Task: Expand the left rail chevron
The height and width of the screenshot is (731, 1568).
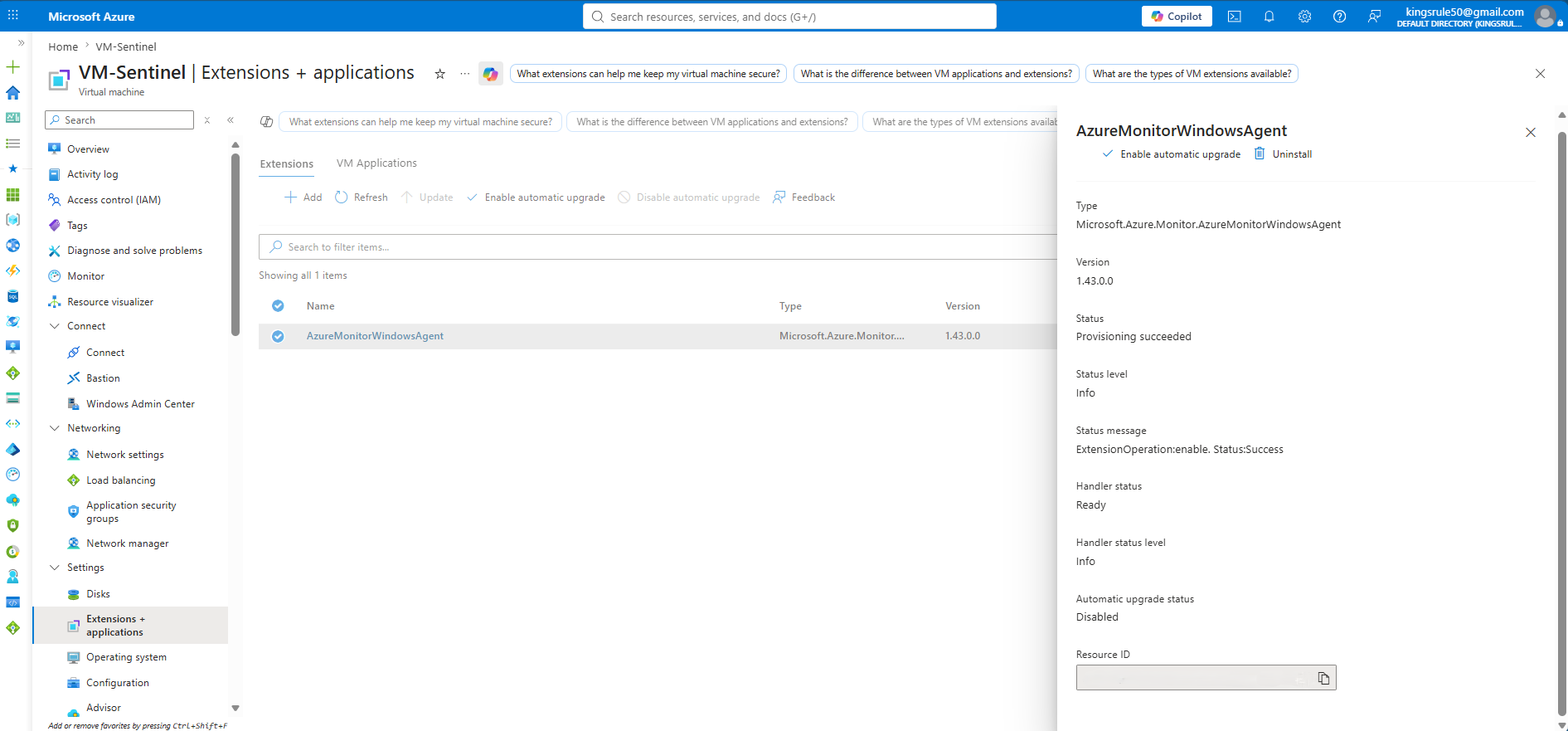Action: tap(21, 42)
